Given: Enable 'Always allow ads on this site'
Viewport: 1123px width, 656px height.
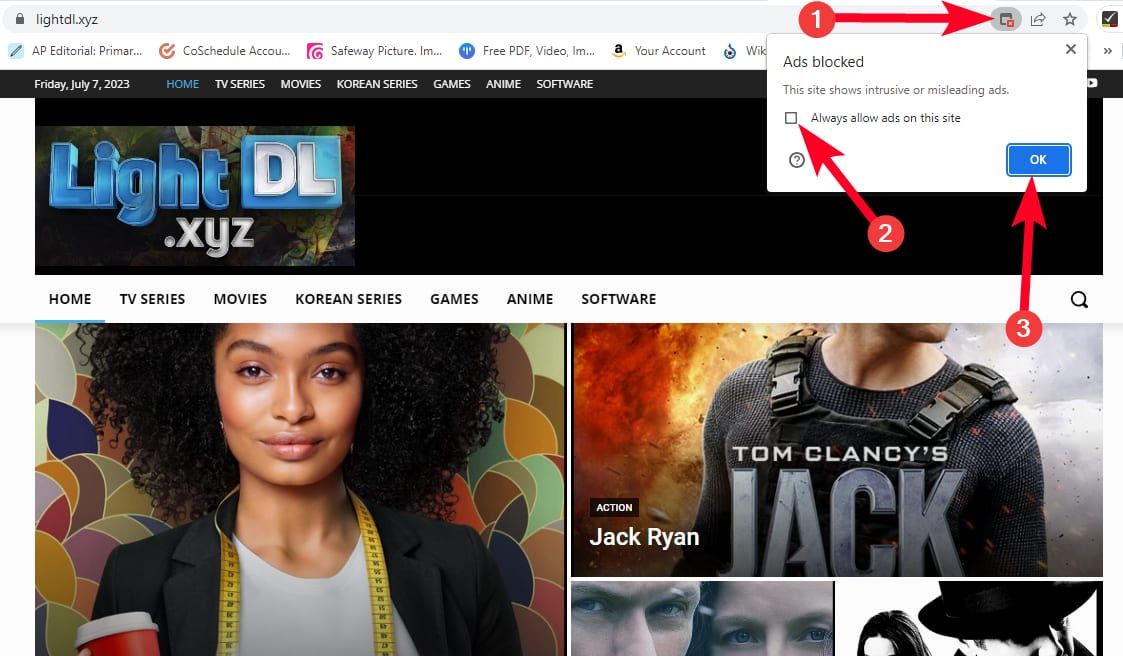Looking at the screenshot, I should pyautogui.click(x=792, y=118).
